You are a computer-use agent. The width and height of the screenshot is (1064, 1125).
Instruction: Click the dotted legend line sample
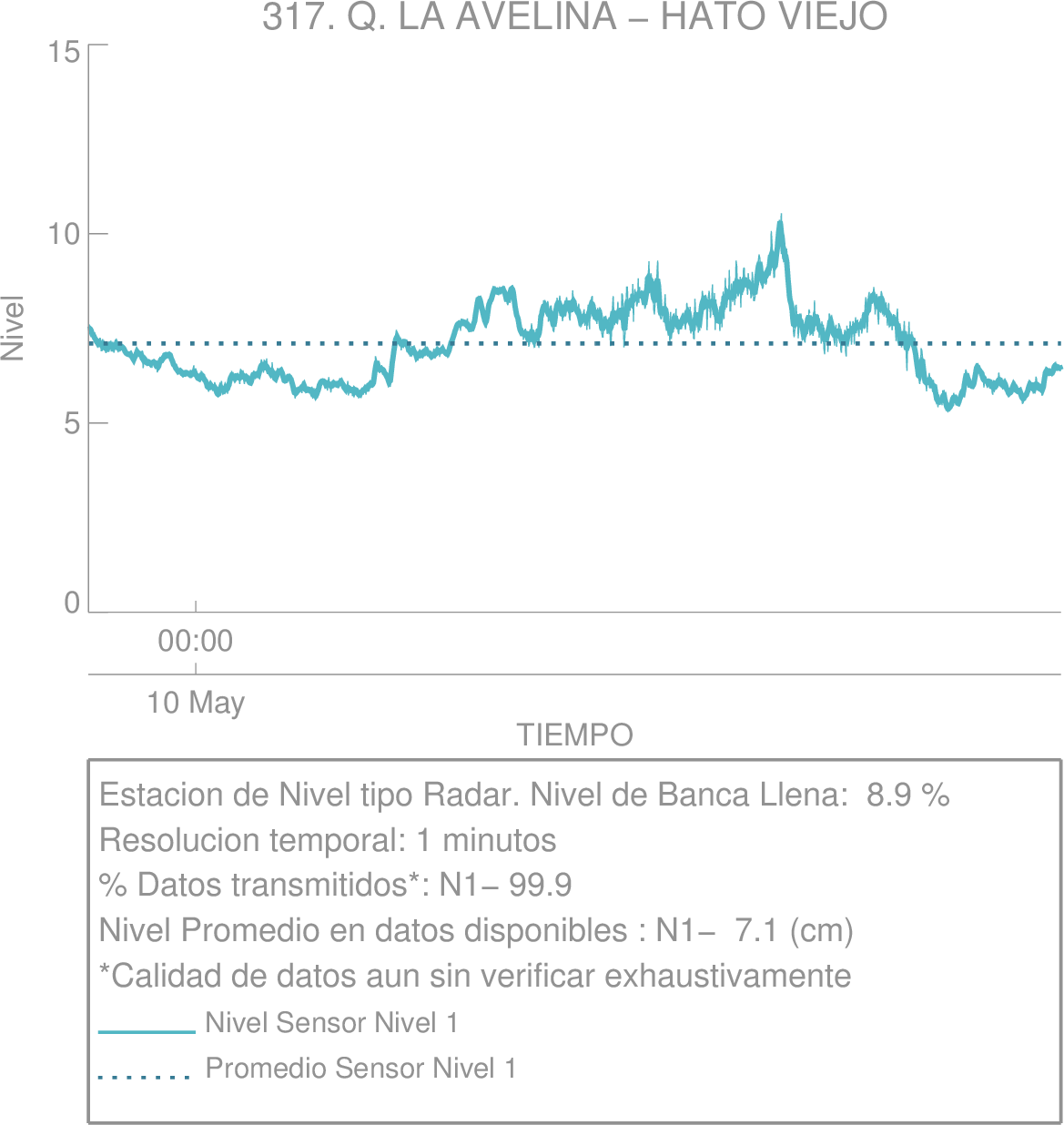pyautogui.click(x=144, y=1078)
